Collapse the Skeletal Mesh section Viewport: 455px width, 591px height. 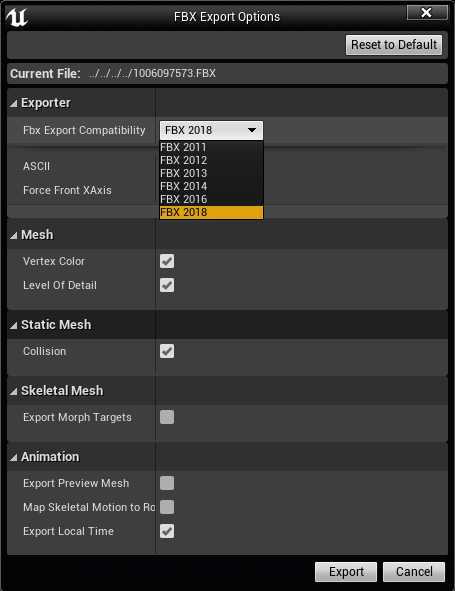coord(14,391)
